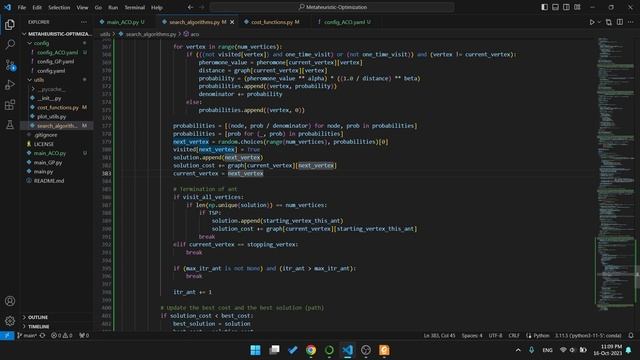
Task: Open the Edit menu
Action: pos(37,7)
